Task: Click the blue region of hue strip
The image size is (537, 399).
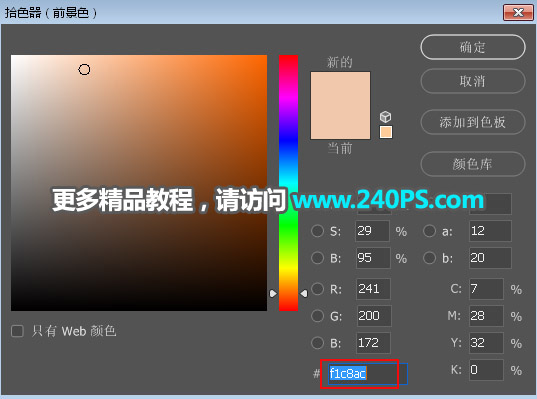Action: point(288,137)
